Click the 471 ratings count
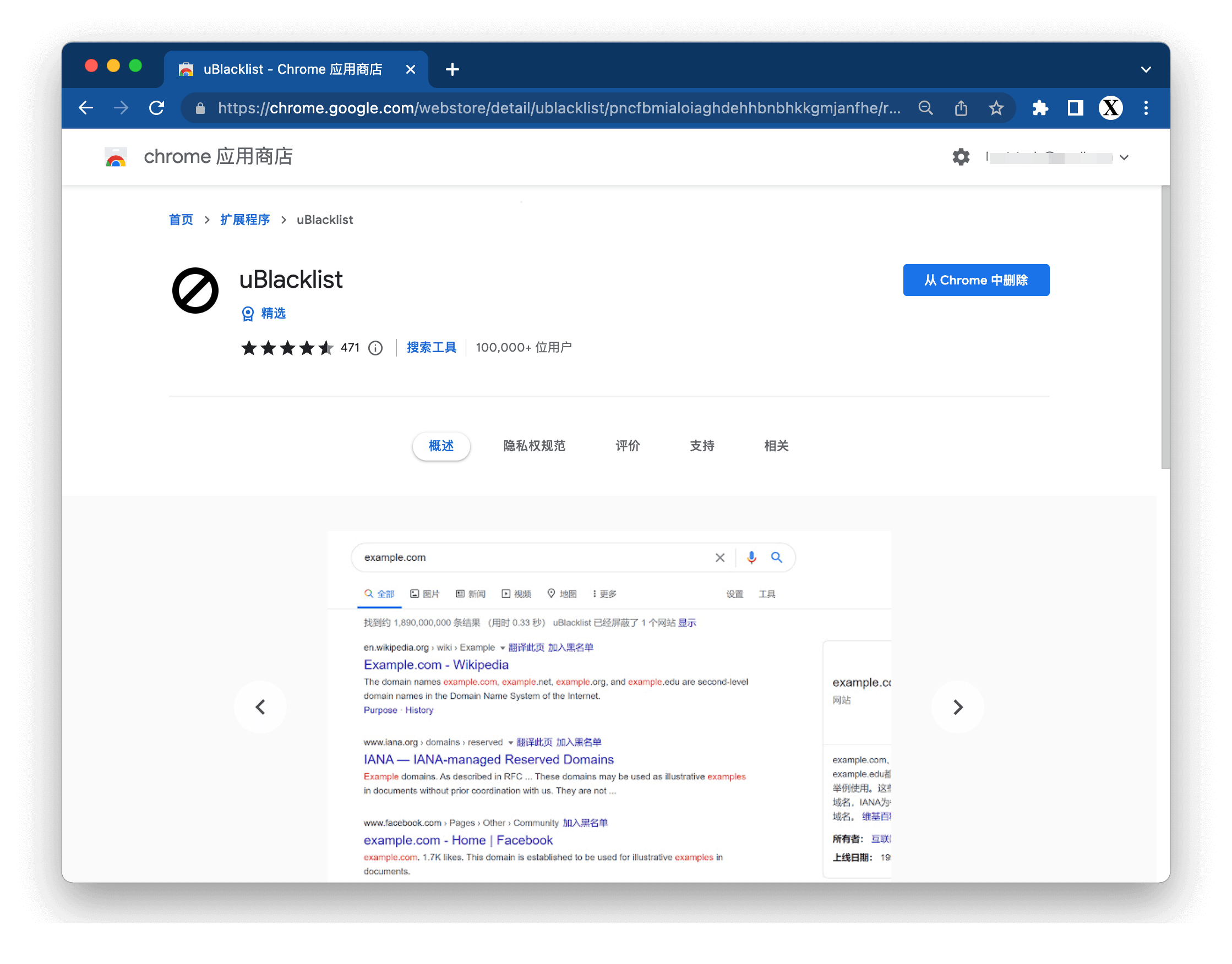The height and width of the screenshot is (964, 1232). [350, 348]
